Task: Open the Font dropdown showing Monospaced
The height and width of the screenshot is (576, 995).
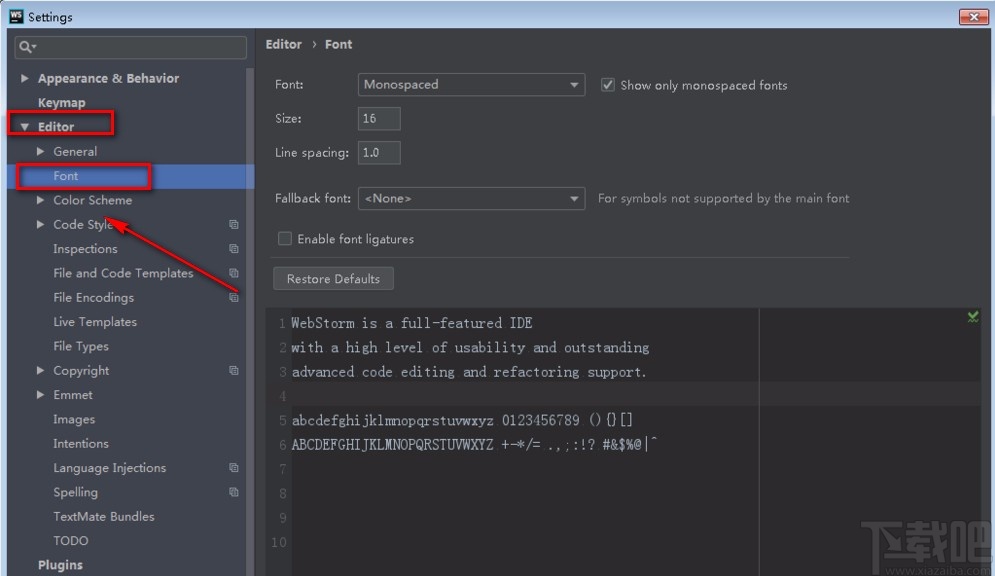Action: click(x=471, y=85)
